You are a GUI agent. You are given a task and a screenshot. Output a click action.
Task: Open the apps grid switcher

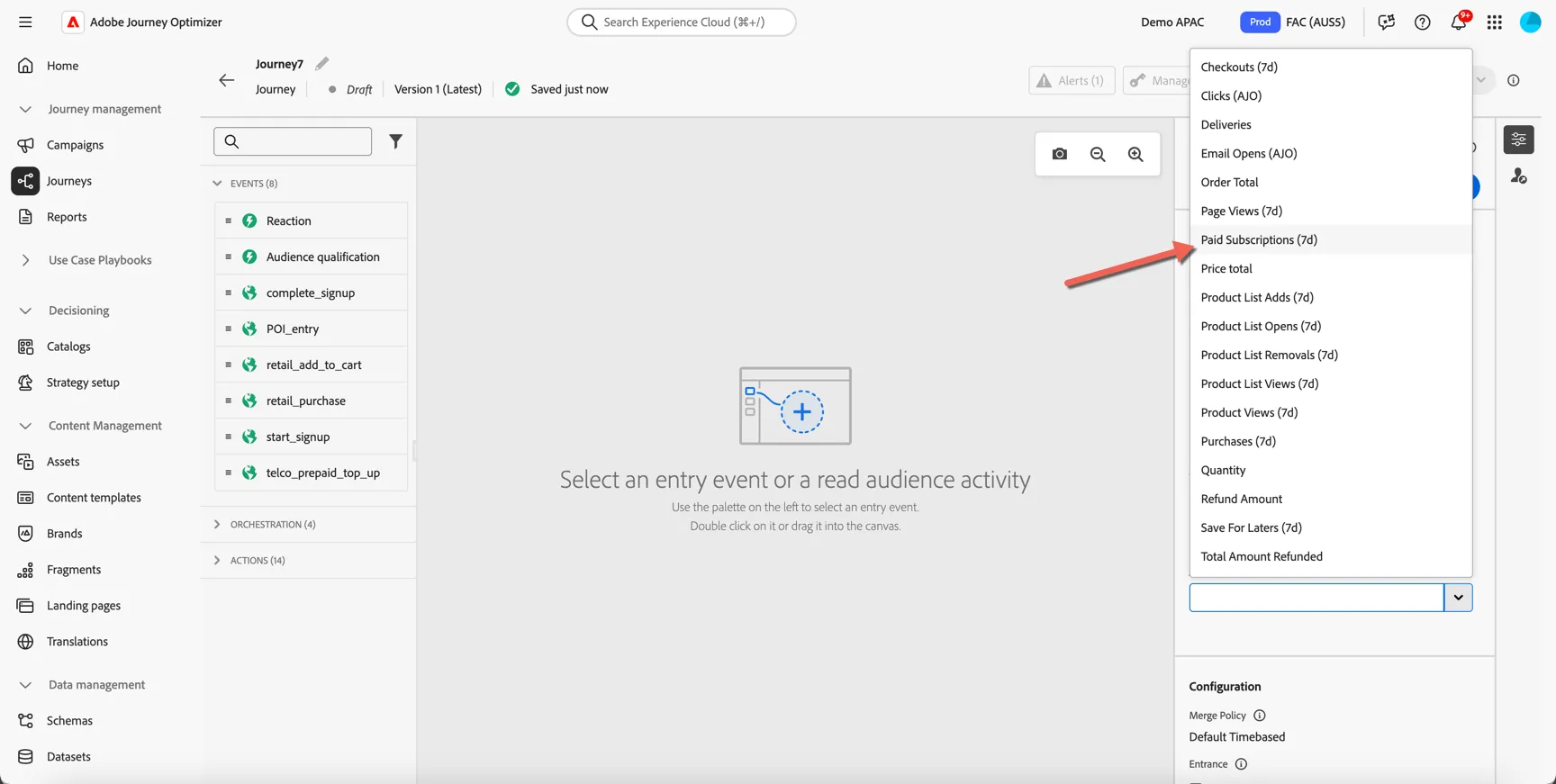pyautogui.click(x=1495, y=22)
